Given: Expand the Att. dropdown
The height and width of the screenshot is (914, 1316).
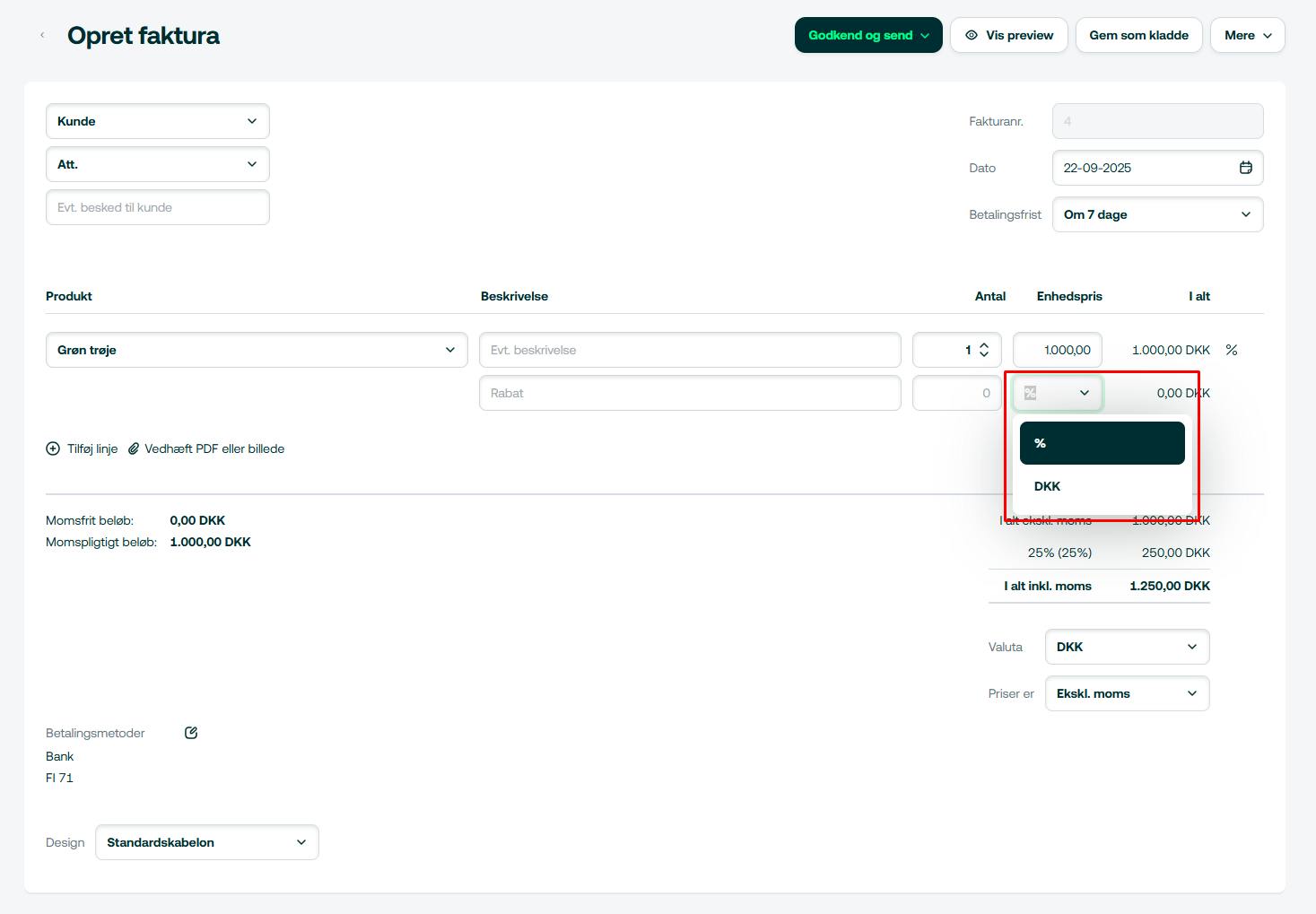Looking at the screenshot, I should point(157,164).
